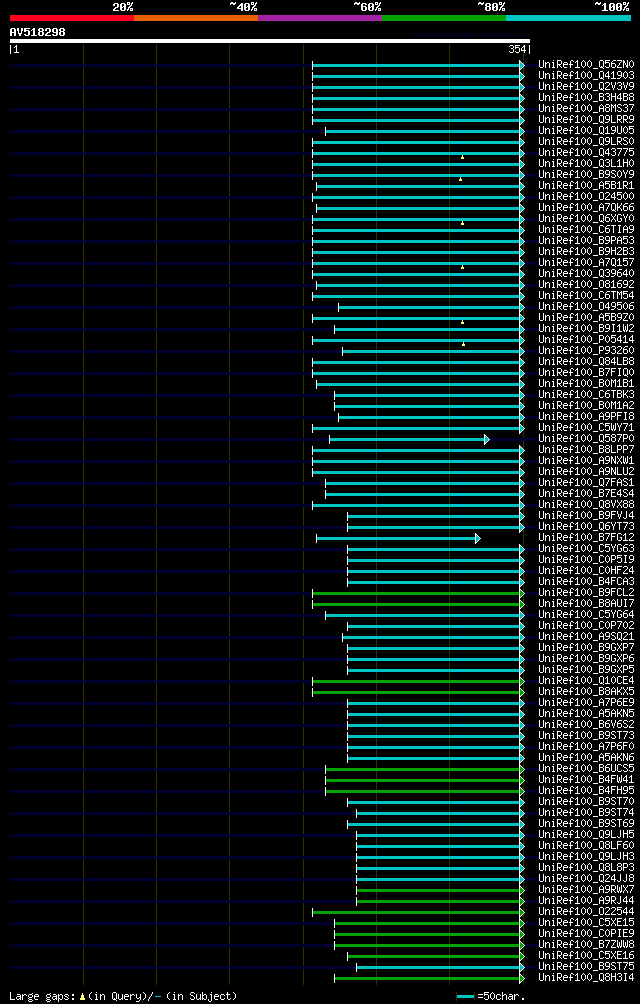Select the UniRef100_Q39640 label
The width and height of the screenshot is (640, 1004).
(x=586, y=273)
